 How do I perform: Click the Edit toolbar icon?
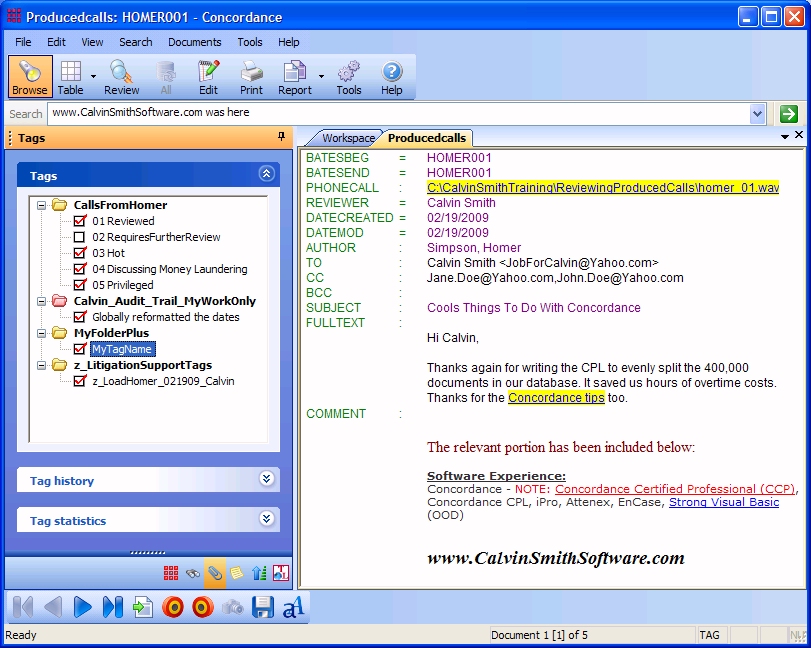[x=208, y=77]
